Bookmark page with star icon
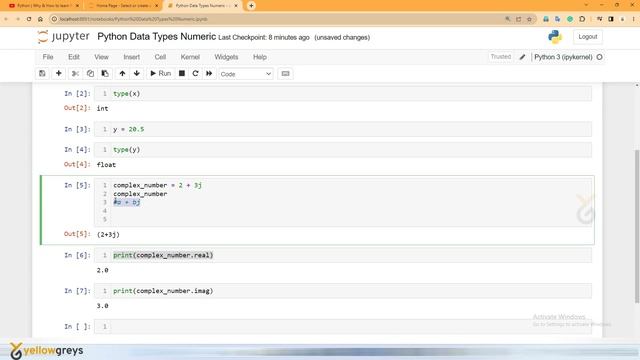 coord(529,19)
